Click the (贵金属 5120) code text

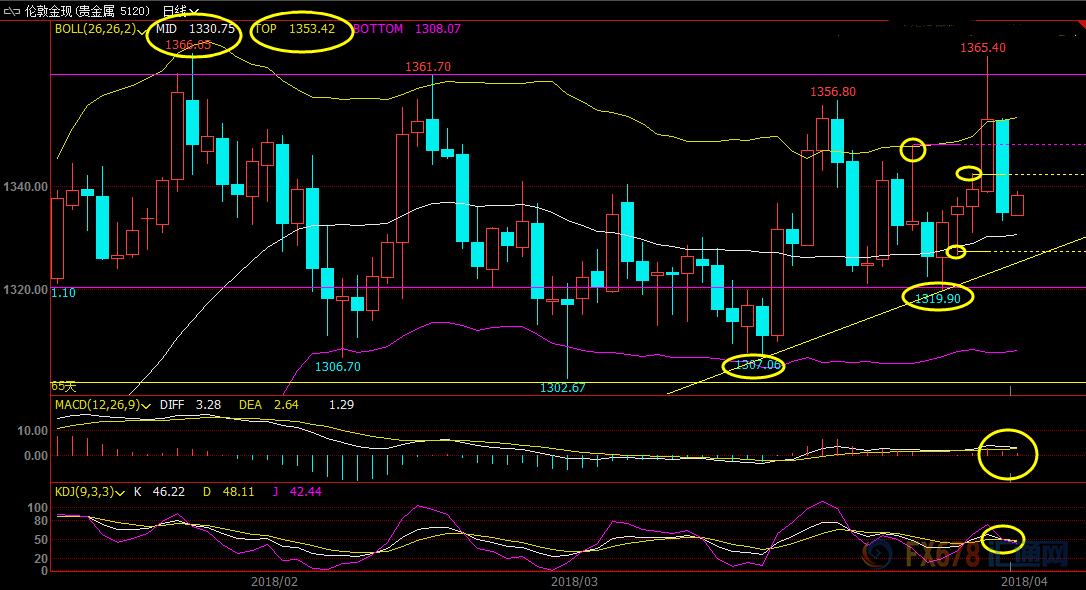pos(112,11)
